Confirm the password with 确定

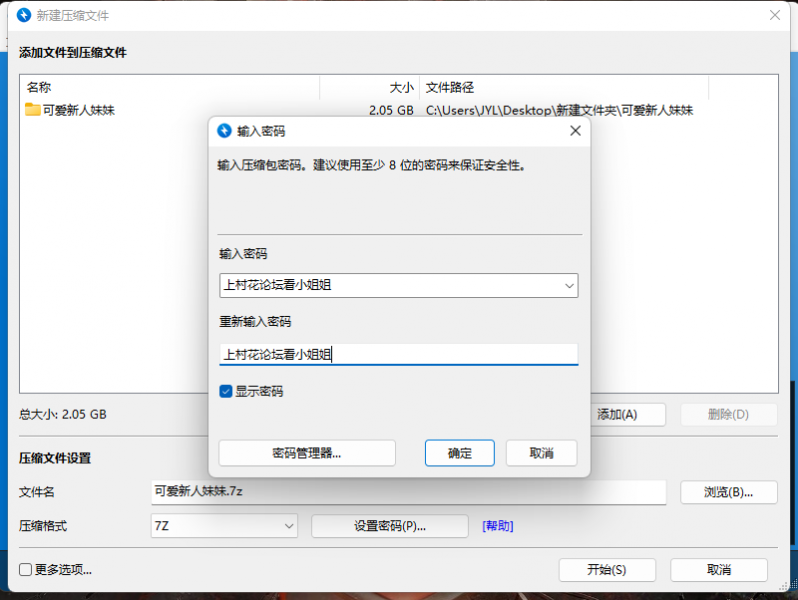point(460,453)
